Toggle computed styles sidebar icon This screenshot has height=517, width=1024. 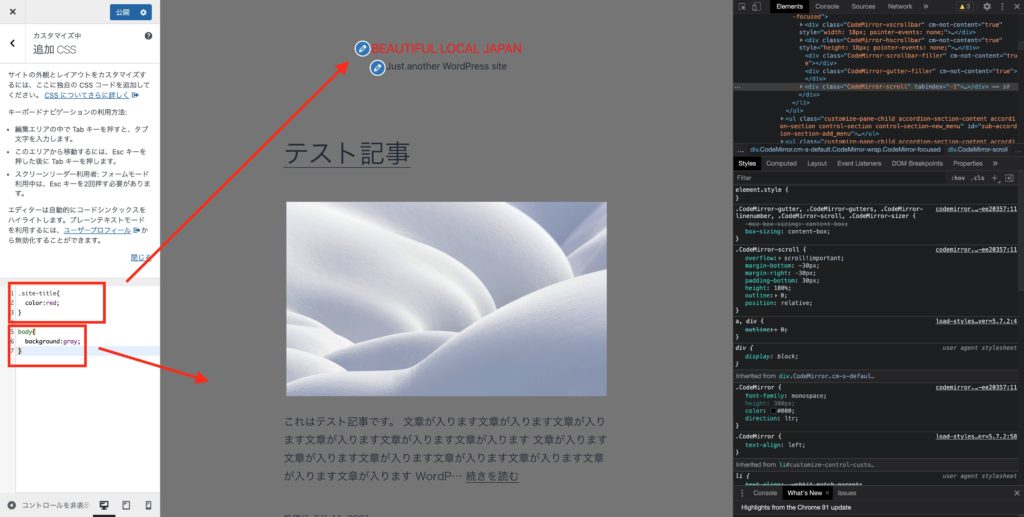1009,178
